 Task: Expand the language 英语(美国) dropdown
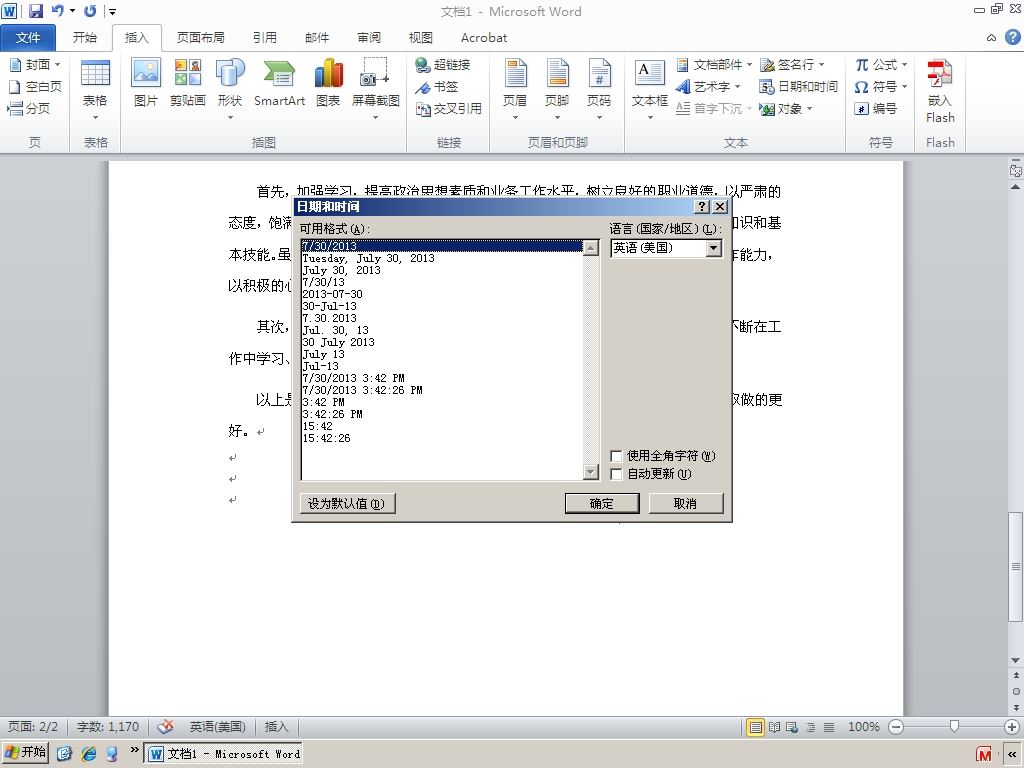pos(714,248)
